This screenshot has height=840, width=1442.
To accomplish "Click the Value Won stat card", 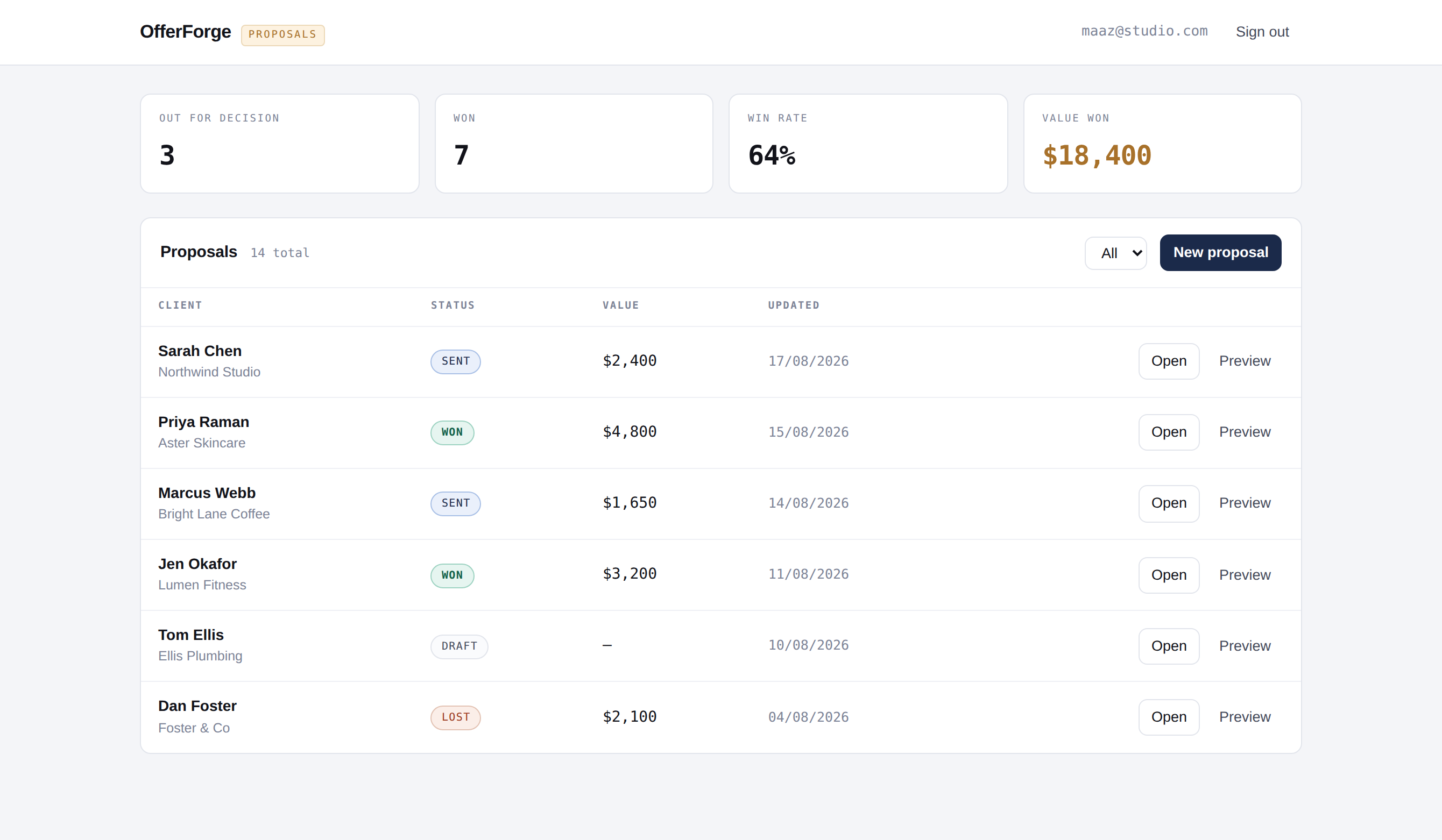I will (1162, 144).
